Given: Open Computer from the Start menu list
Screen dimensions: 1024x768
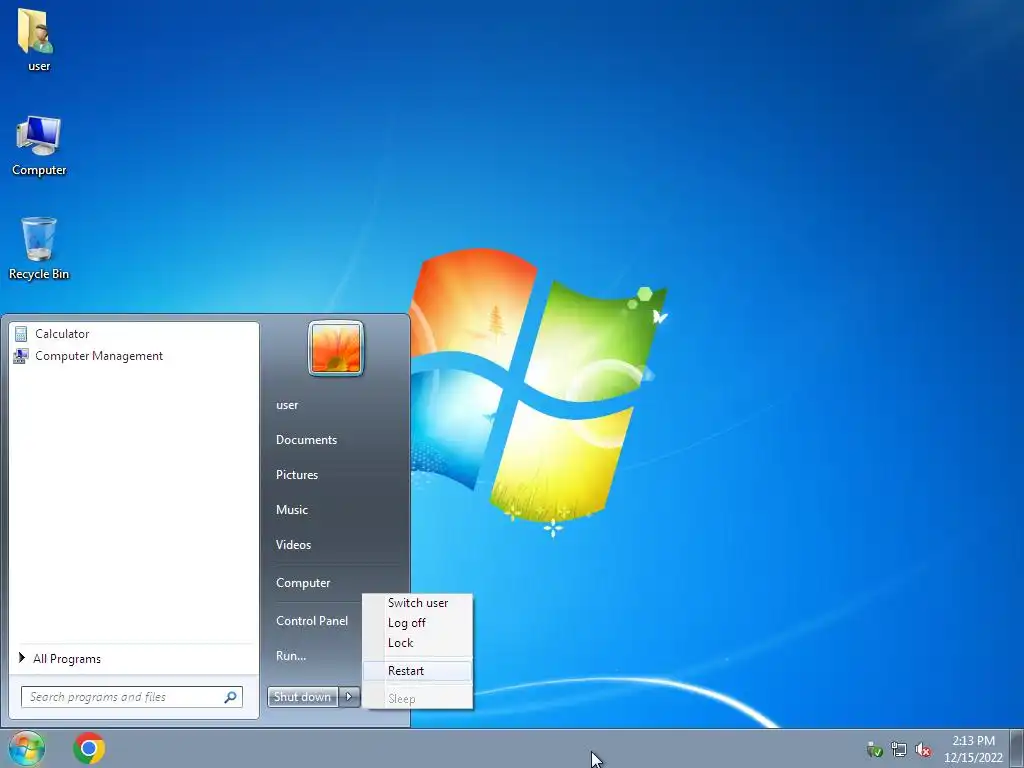Looking at the screenshot, I should [303, 583].
